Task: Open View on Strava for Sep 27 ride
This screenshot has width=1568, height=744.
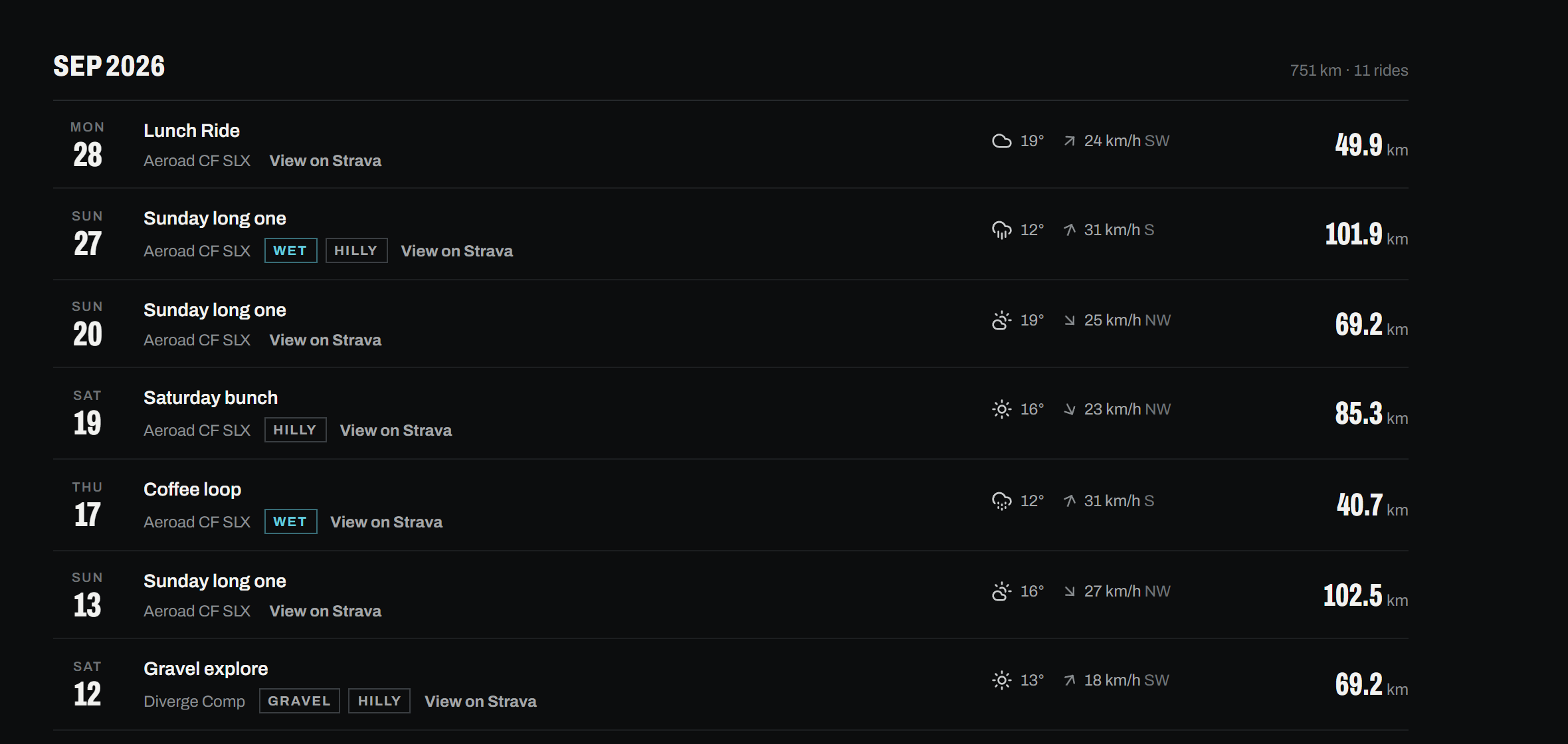Action: pos(456,251)
